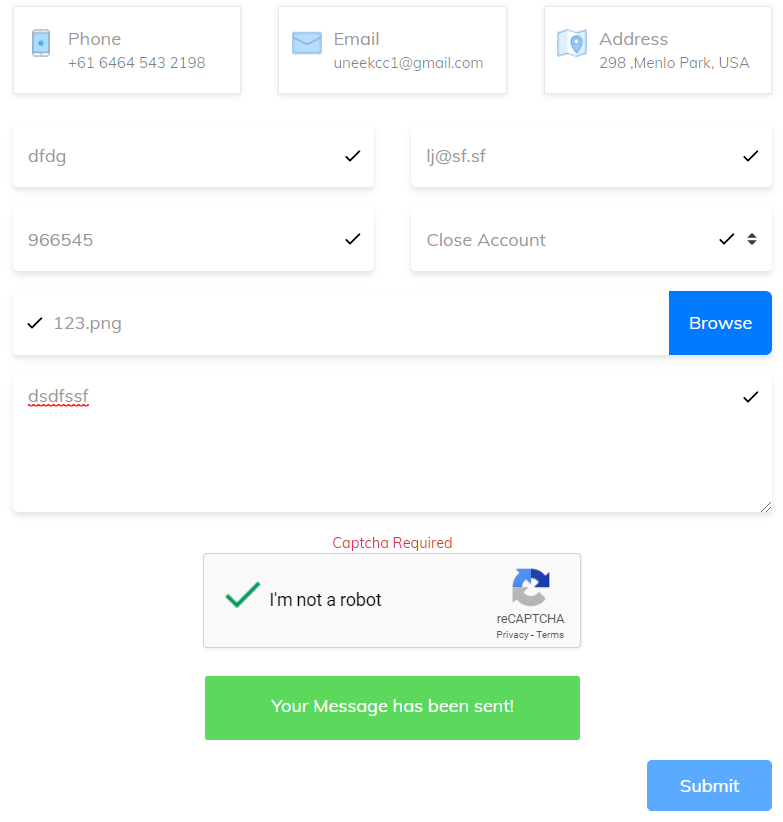Click the Your Message has been sent banner

pos(392,707)
